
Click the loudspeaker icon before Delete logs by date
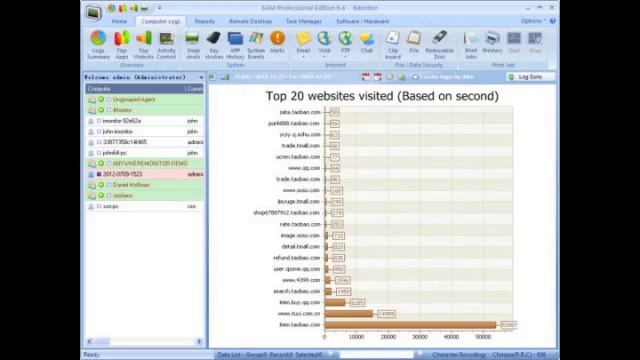(x=415, y=77)
